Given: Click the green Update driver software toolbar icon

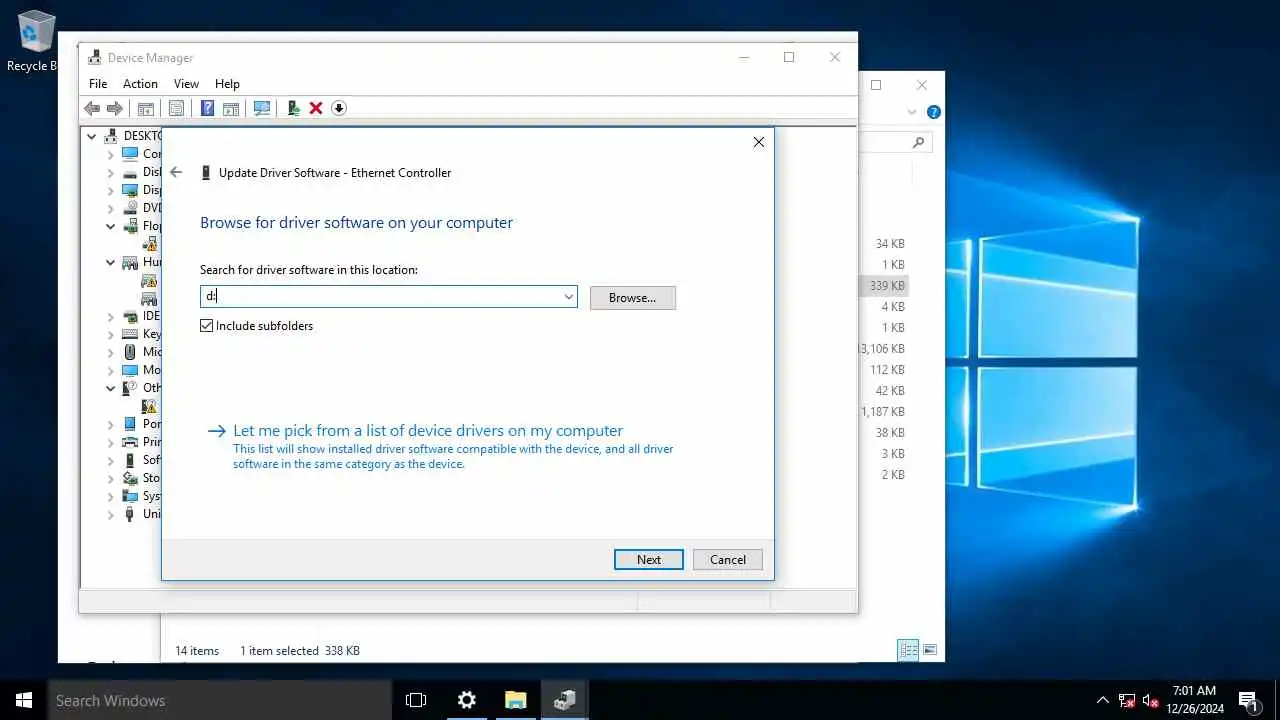Looking at the screenshot, I should (x=293, y=108).
